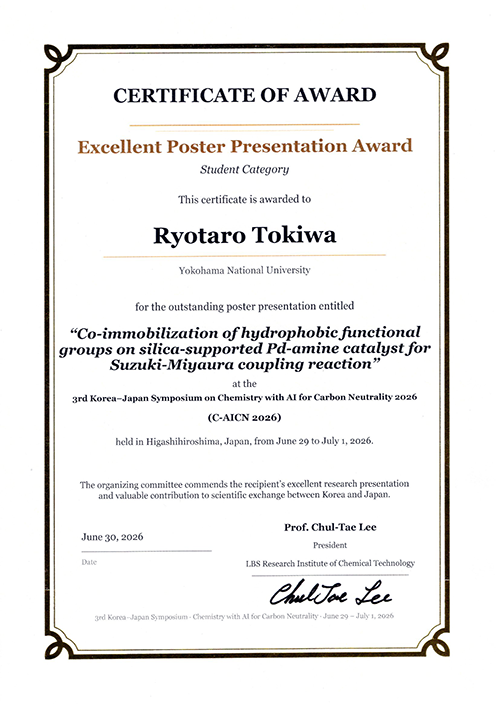Select the Suzuki-Miyaura coupling reaction line
The image size is (500, 707).
coord(245,364)
